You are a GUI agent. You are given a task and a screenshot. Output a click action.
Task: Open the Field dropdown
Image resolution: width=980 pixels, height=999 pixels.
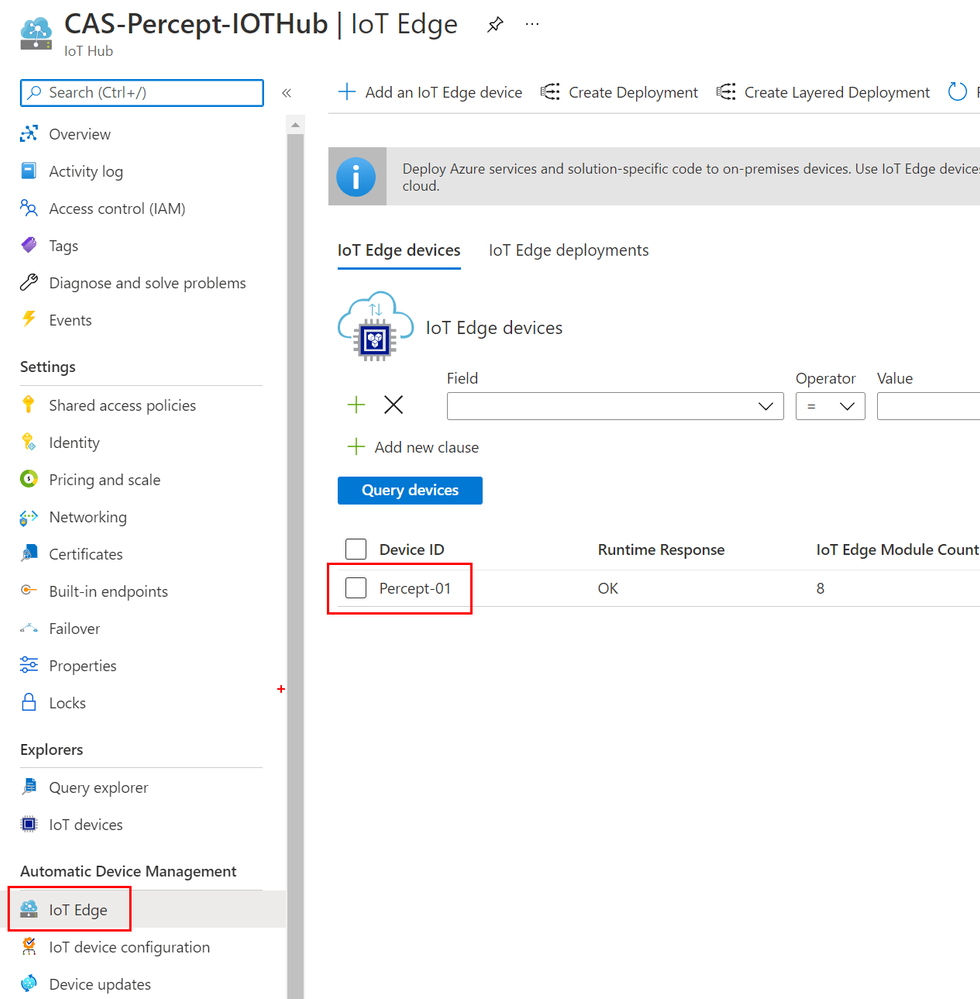[x=615, y=406]
